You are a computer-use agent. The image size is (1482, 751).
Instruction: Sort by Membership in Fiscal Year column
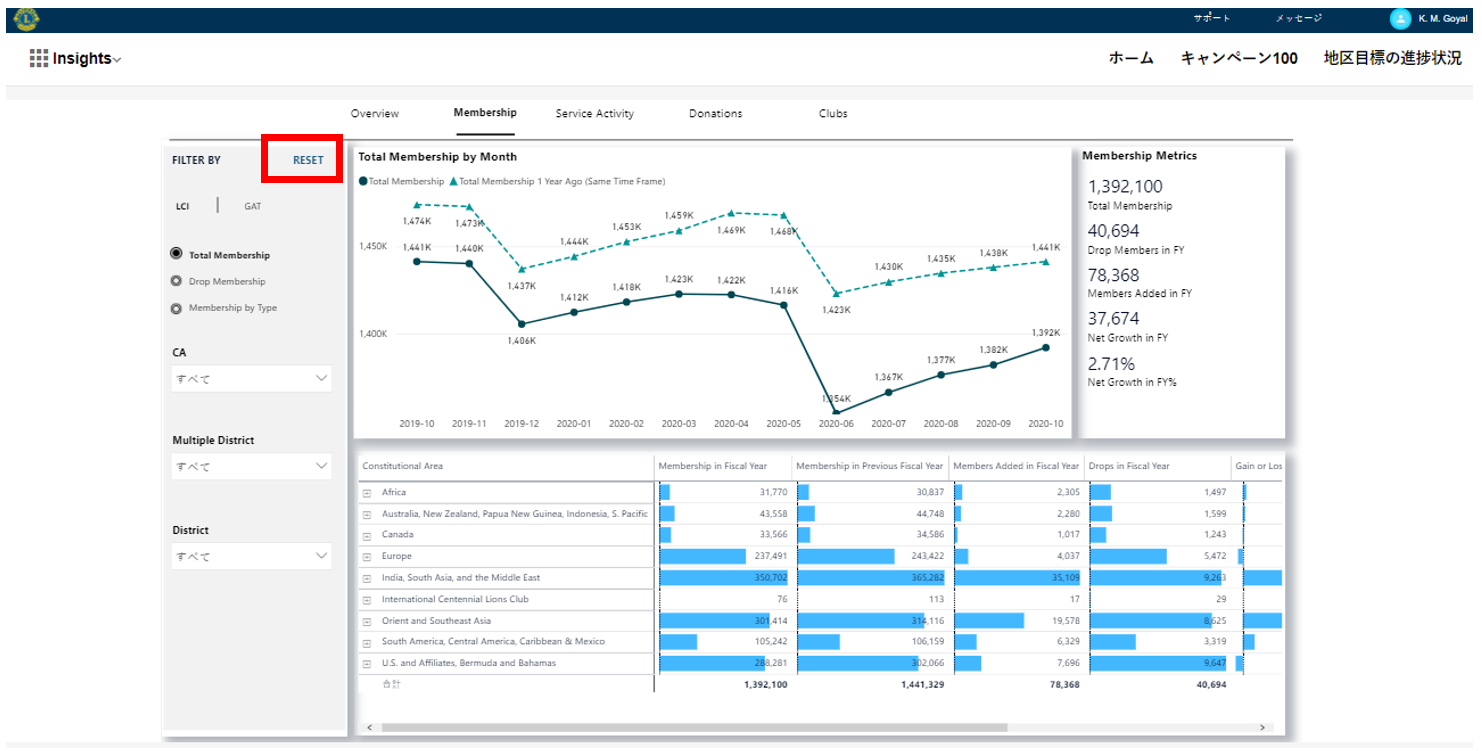point(711,466)
